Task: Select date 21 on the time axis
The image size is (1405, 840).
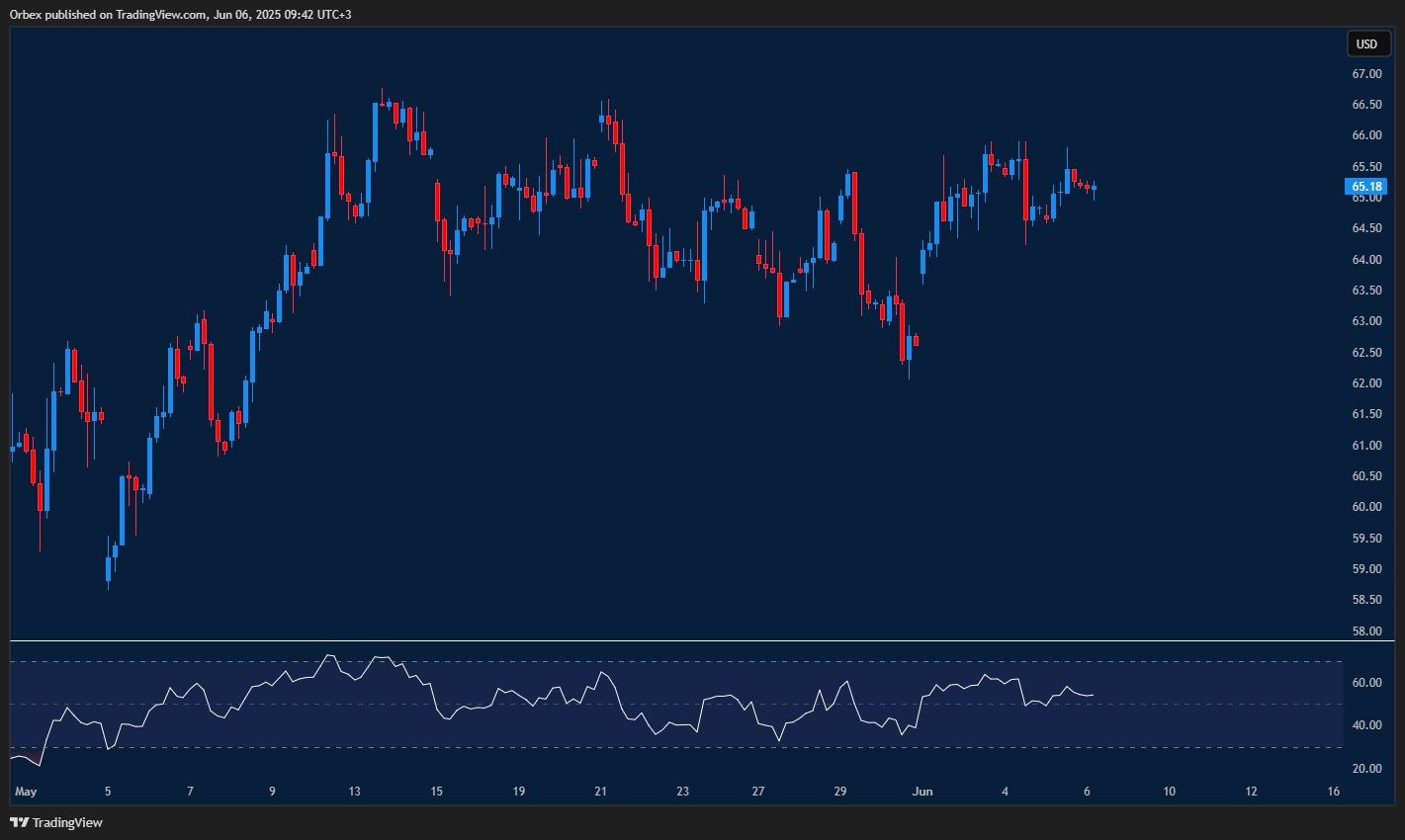Action: click(x=600, y=792)
